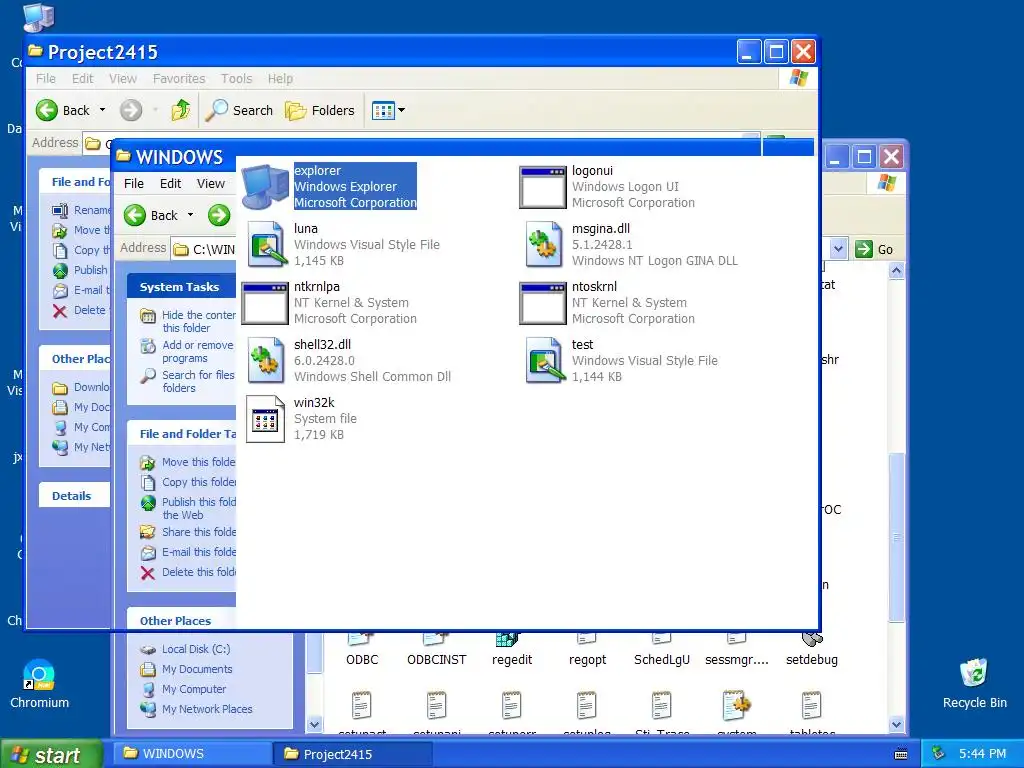Click the Go button in WINDOWS address bar
This screenshot has height=768, width=1024.
pos(874,249)
